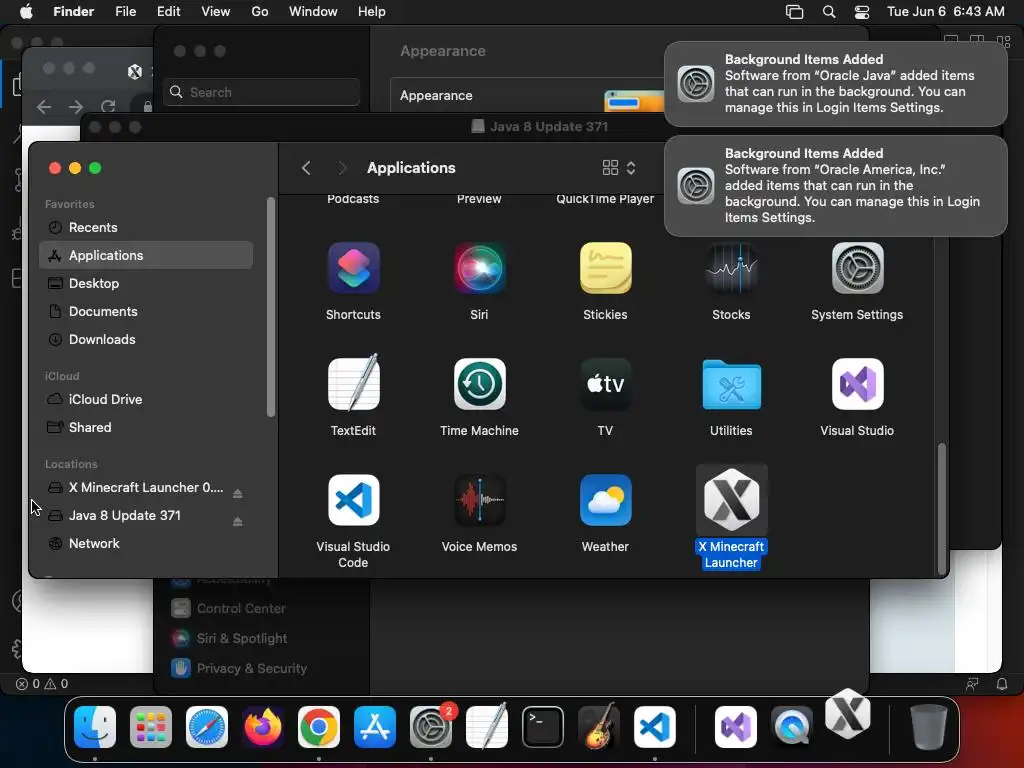This screenshot has height=768, width=1024.
Task: Select iCloud Drive in Finder sidebar
Action: pyautogui.click(x=146, y=399)
